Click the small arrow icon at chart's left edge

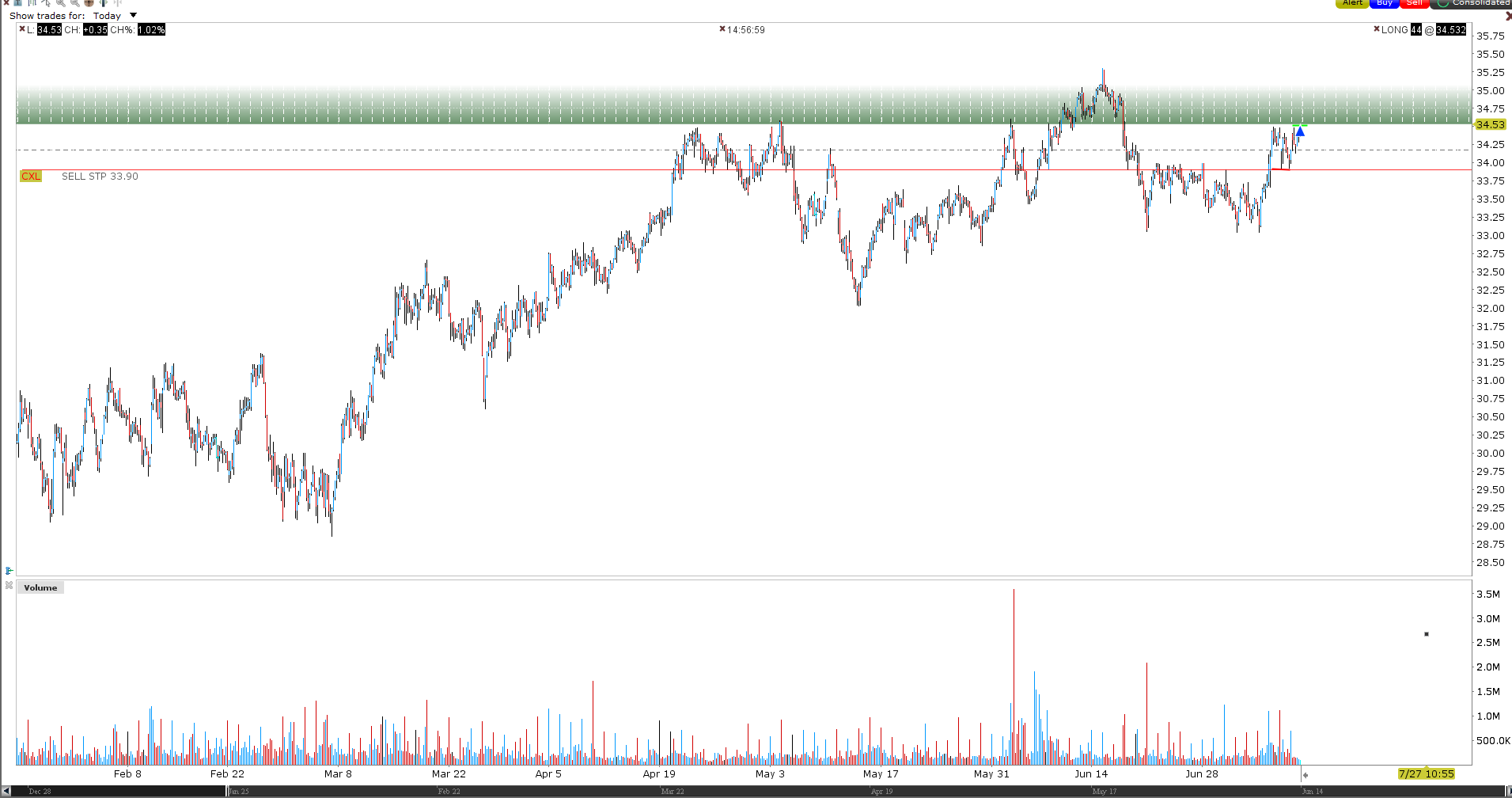(9, 570)
